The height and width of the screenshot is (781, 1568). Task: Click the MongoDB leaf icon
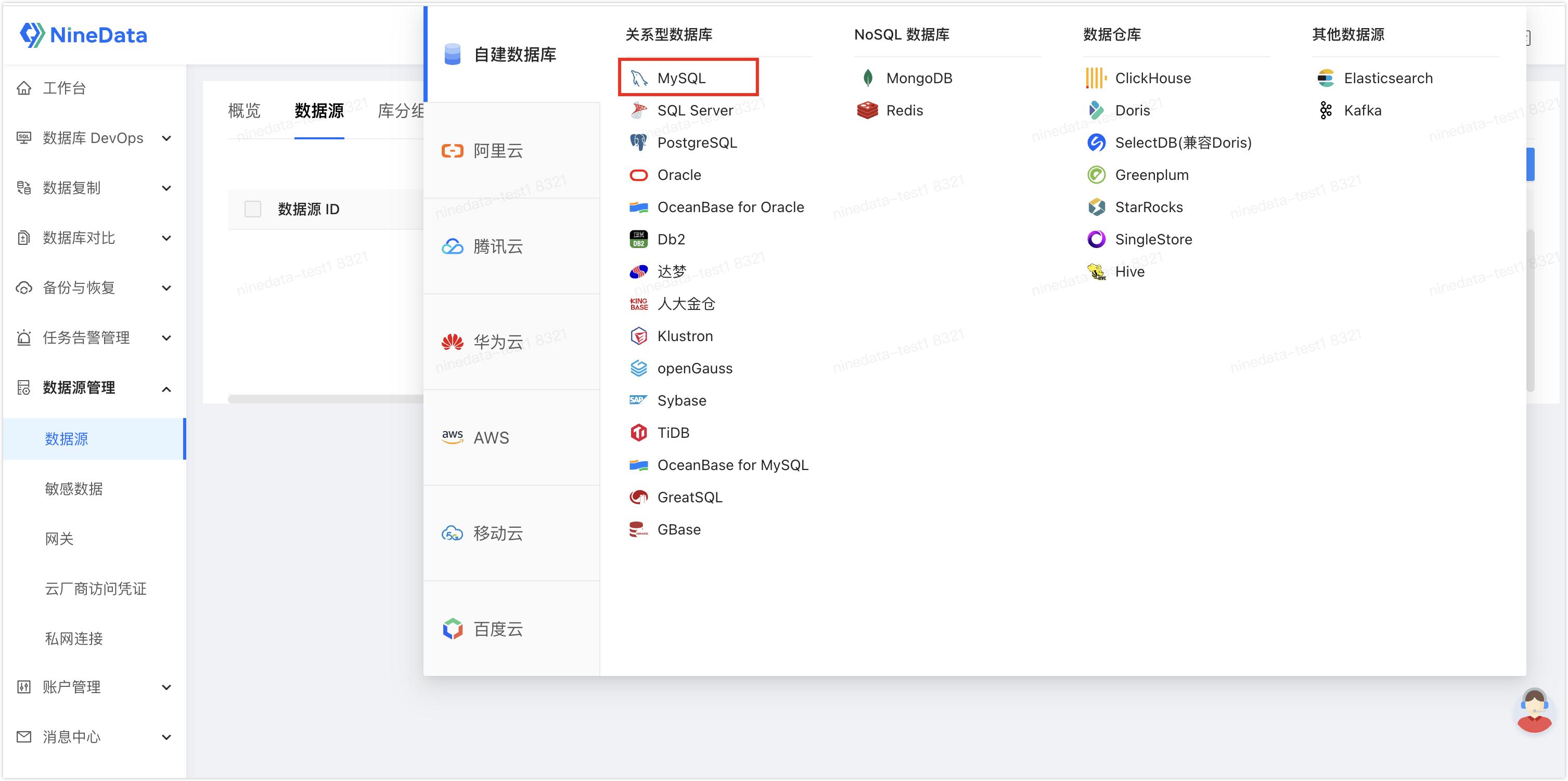(868, 79)
